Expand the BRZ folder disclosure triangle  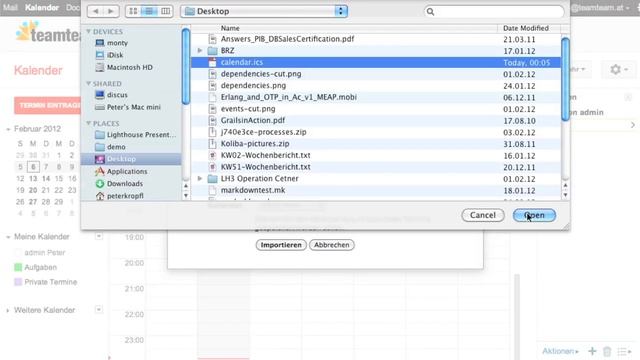(200, 51)
